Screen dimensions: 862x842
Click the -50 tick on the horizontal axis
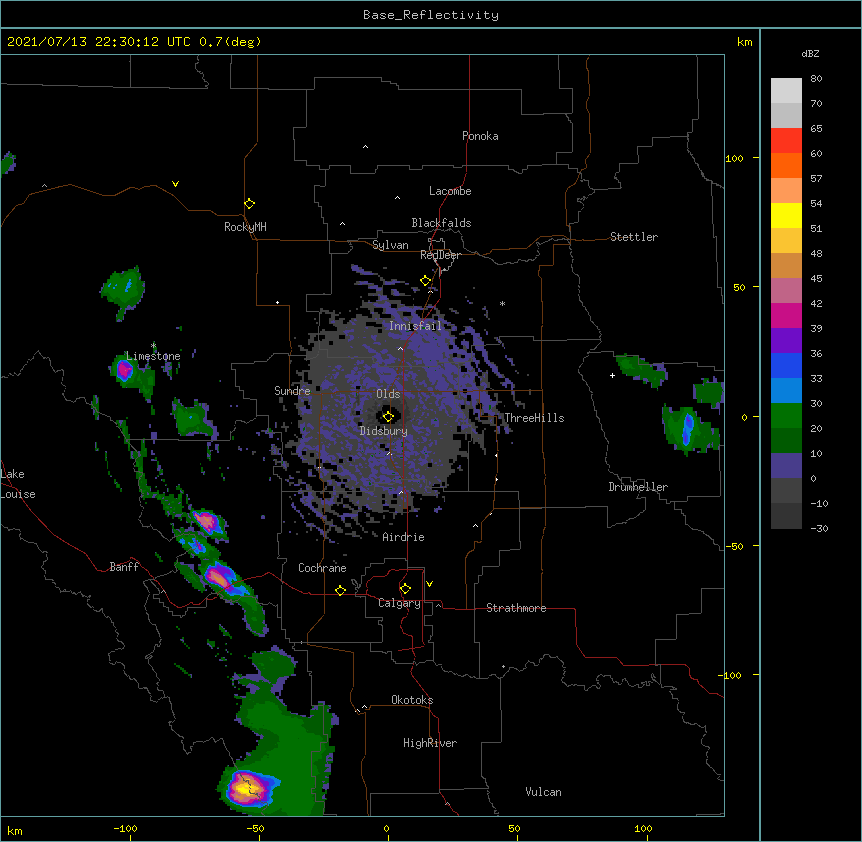coord(255,828)
